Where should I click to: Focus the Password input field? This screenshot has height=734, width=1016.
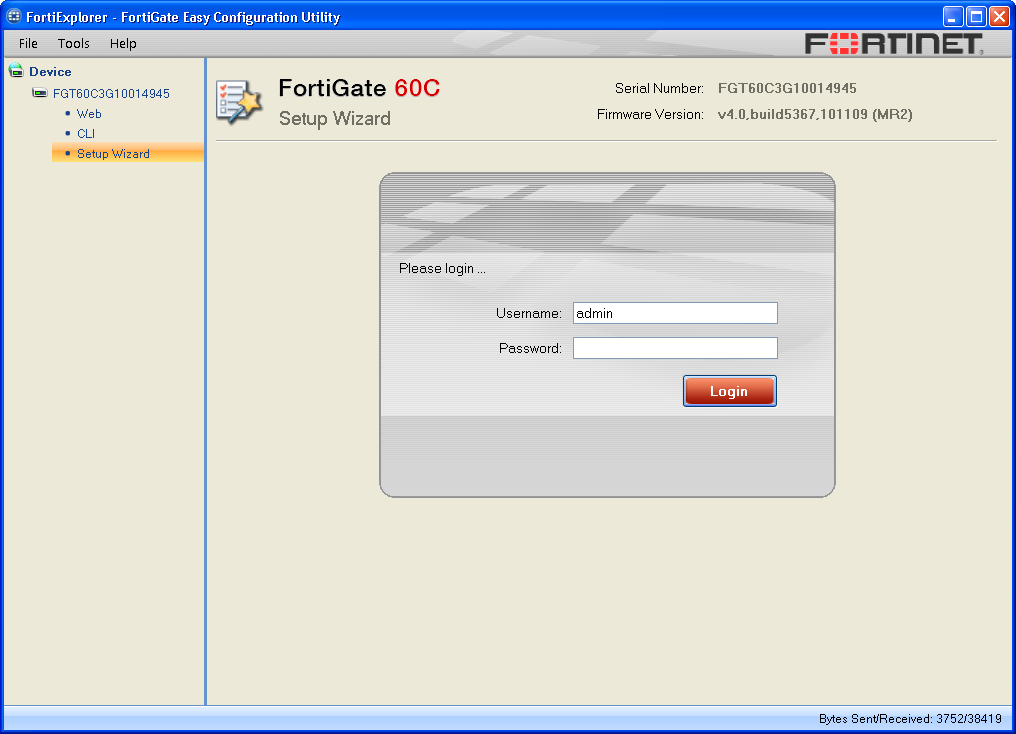(675, 348)
